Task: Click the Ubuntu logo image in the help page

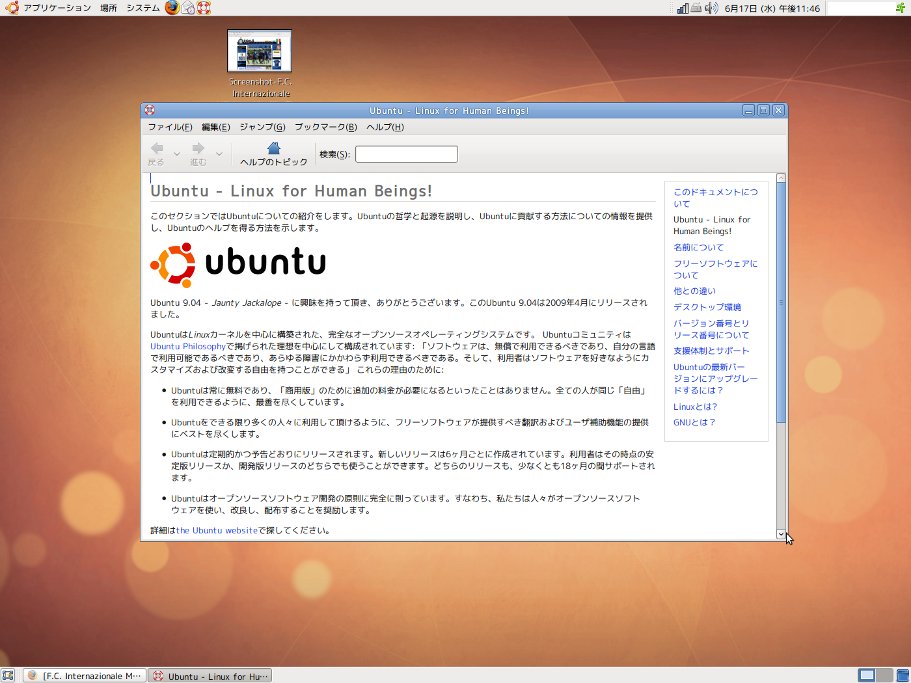Action: 238,265
